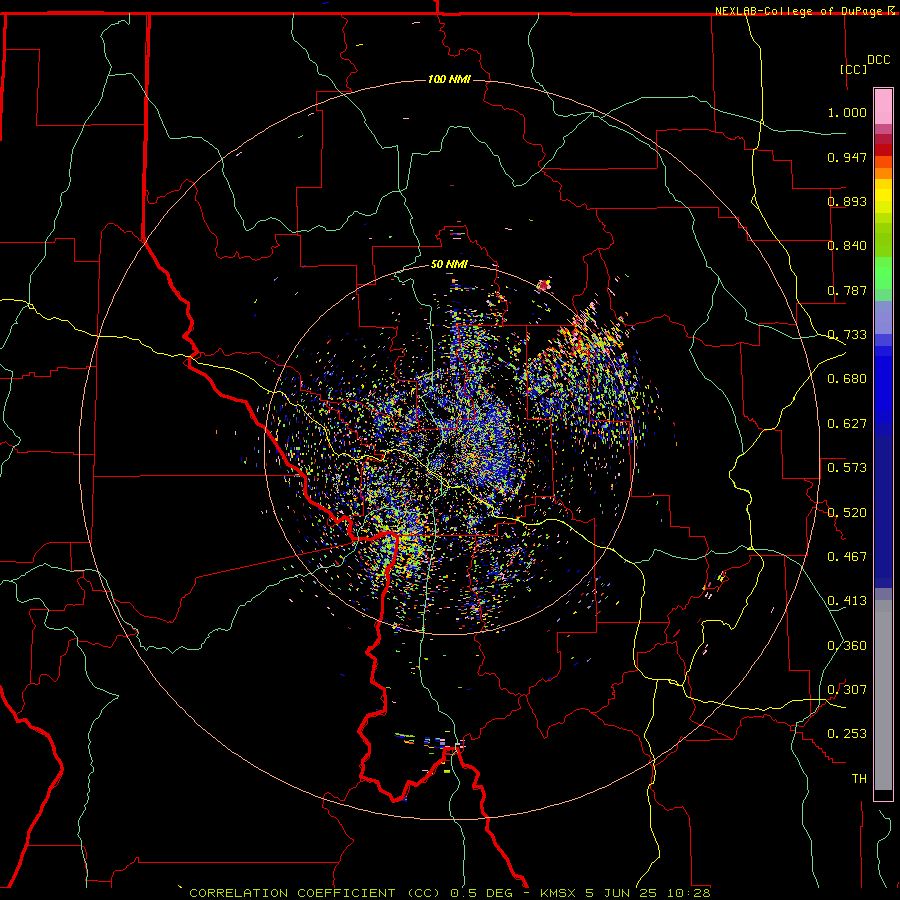Click the 0.307 scale value
Viewport: 900px width, 900px height.
click(847, 690)
